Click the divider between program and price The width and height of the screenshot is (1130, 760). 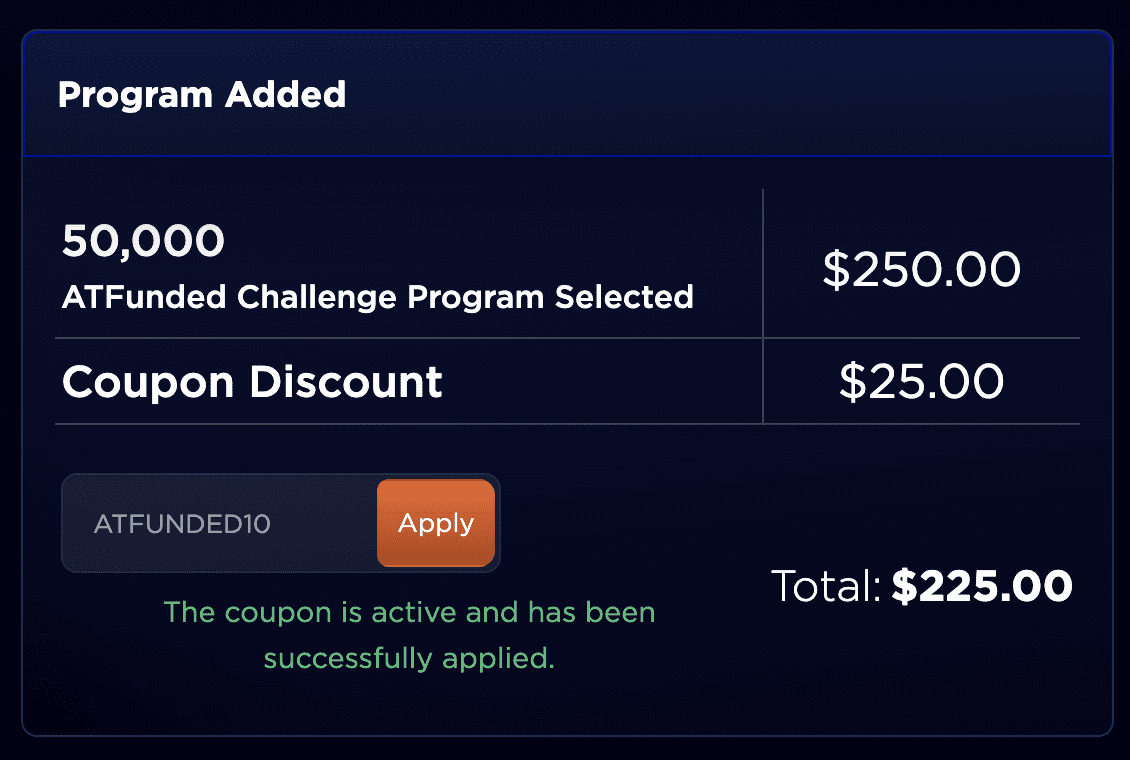[762, 265]
